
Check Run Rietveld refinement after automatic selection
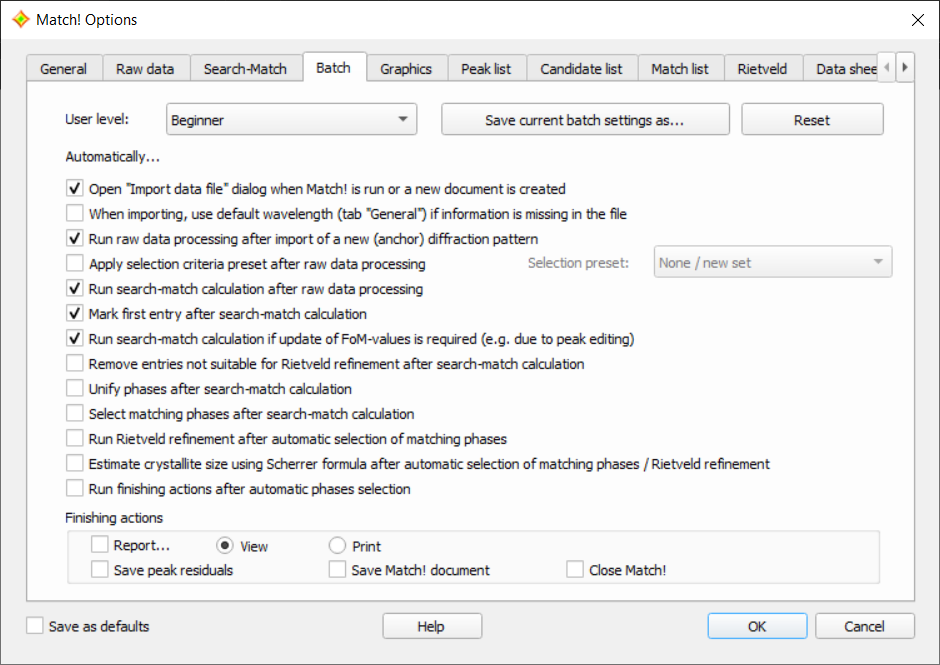(74, 438)
